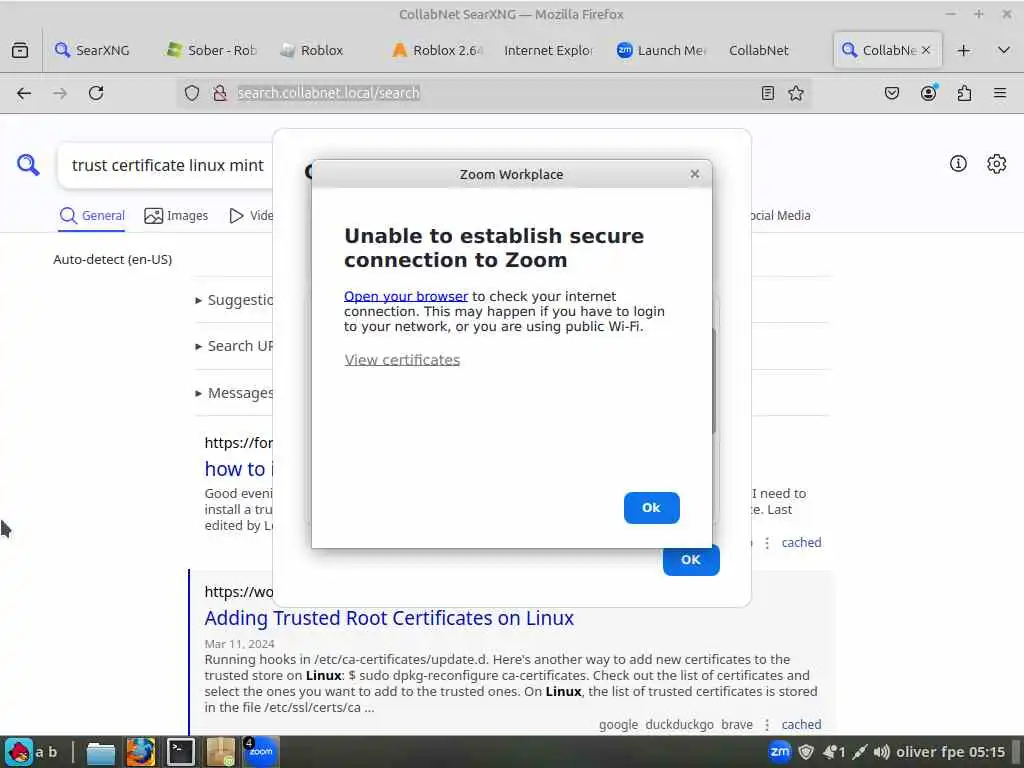1024x768 pixels.
Task: Open the file manager from the taskbar
Action: click(101, 752)
